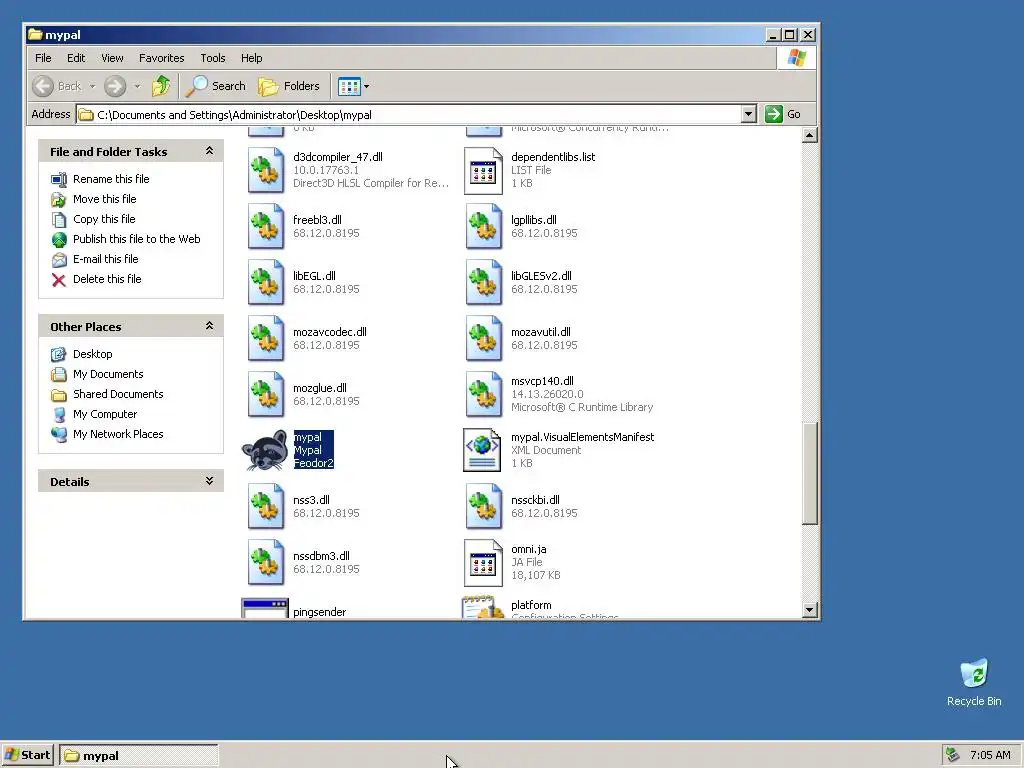This screenshot has height=768, width=1024.
Task: Click Rename this file link
Action: coord(111,179)
